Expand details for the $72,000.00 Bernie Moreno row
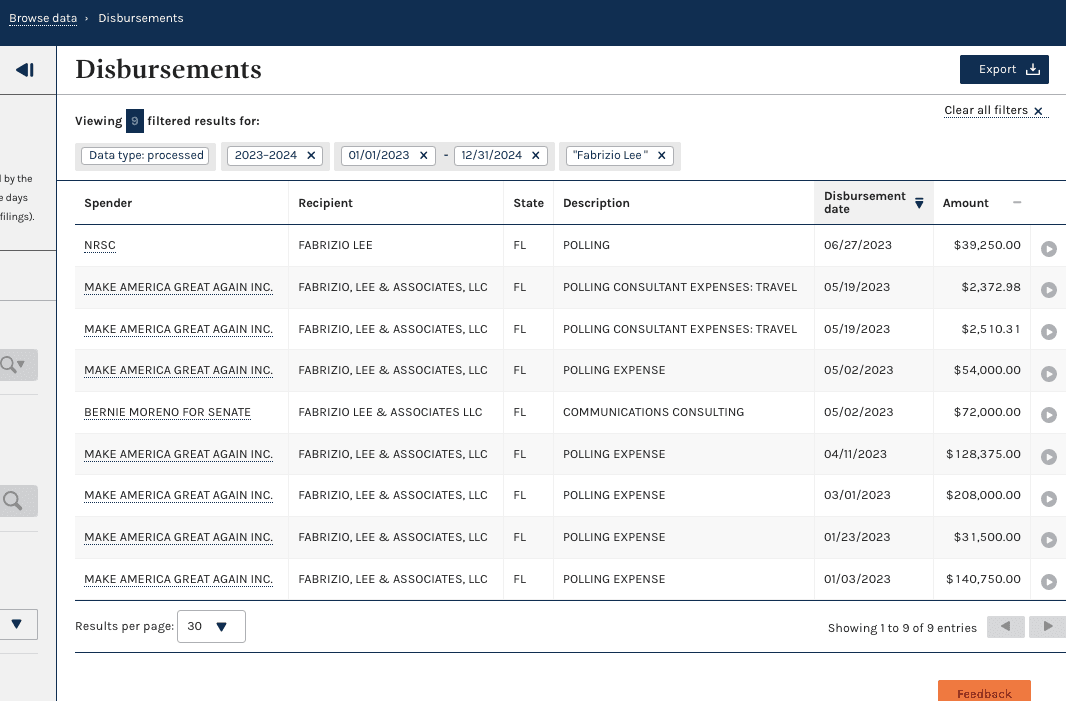 click(x=1048, y=414)
